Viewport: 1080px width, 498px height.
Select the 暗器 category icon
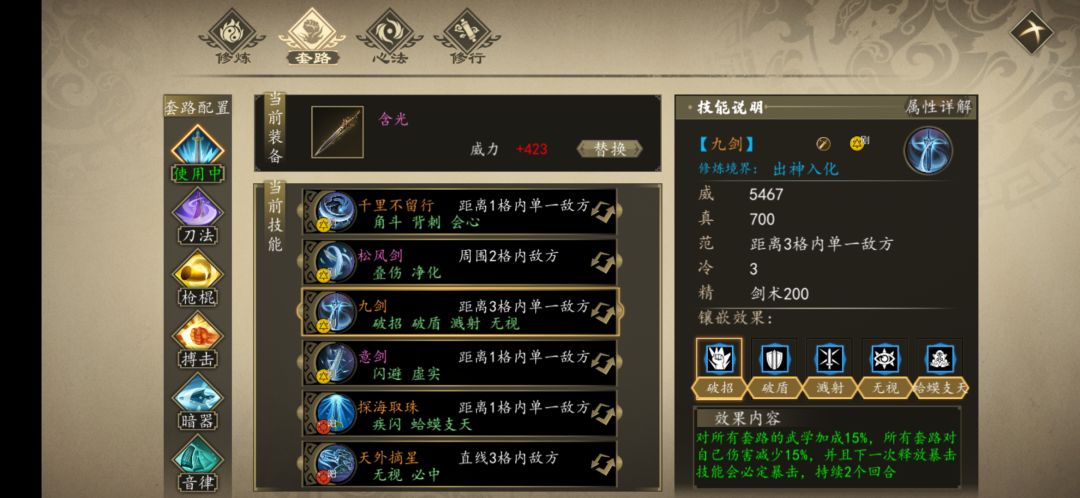point(198,393)
